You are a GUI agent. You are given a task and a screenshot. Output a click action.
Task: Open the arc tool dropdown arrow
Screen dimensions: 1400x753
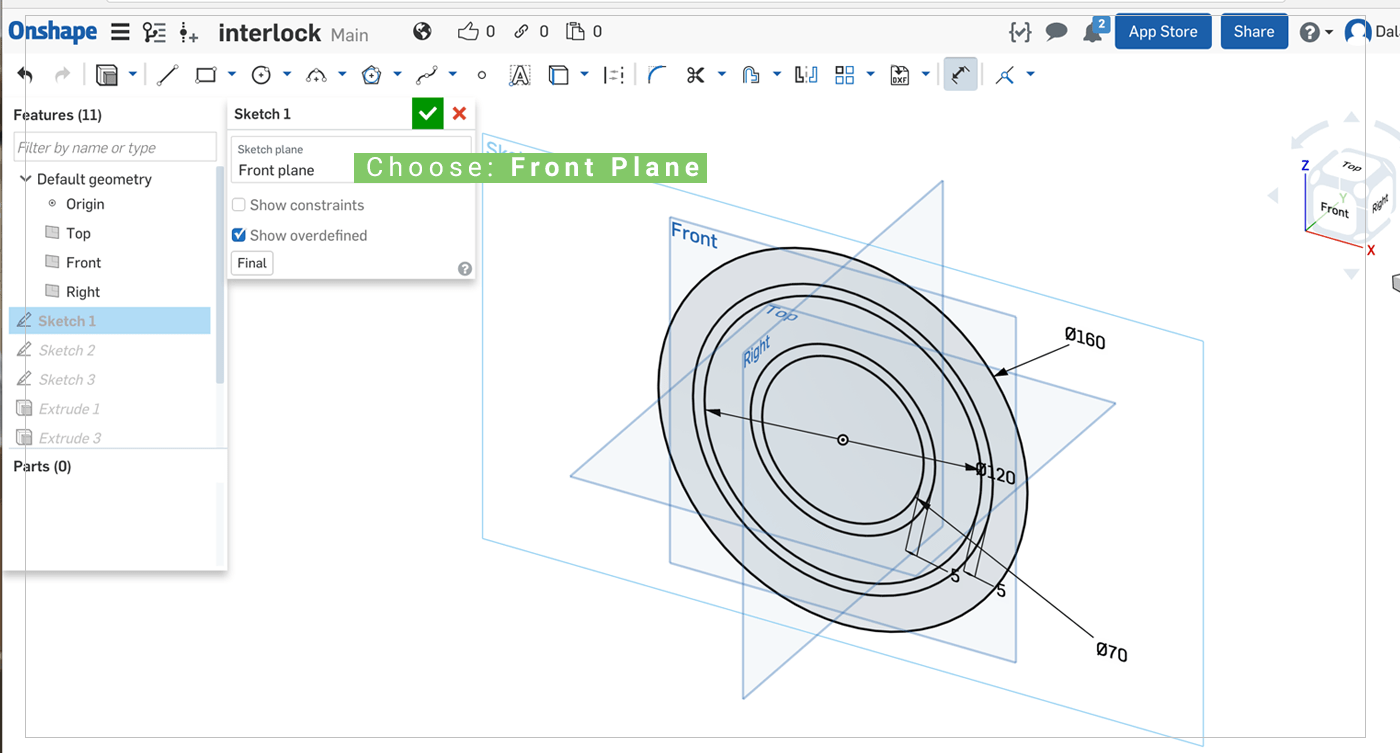[342, 75]
